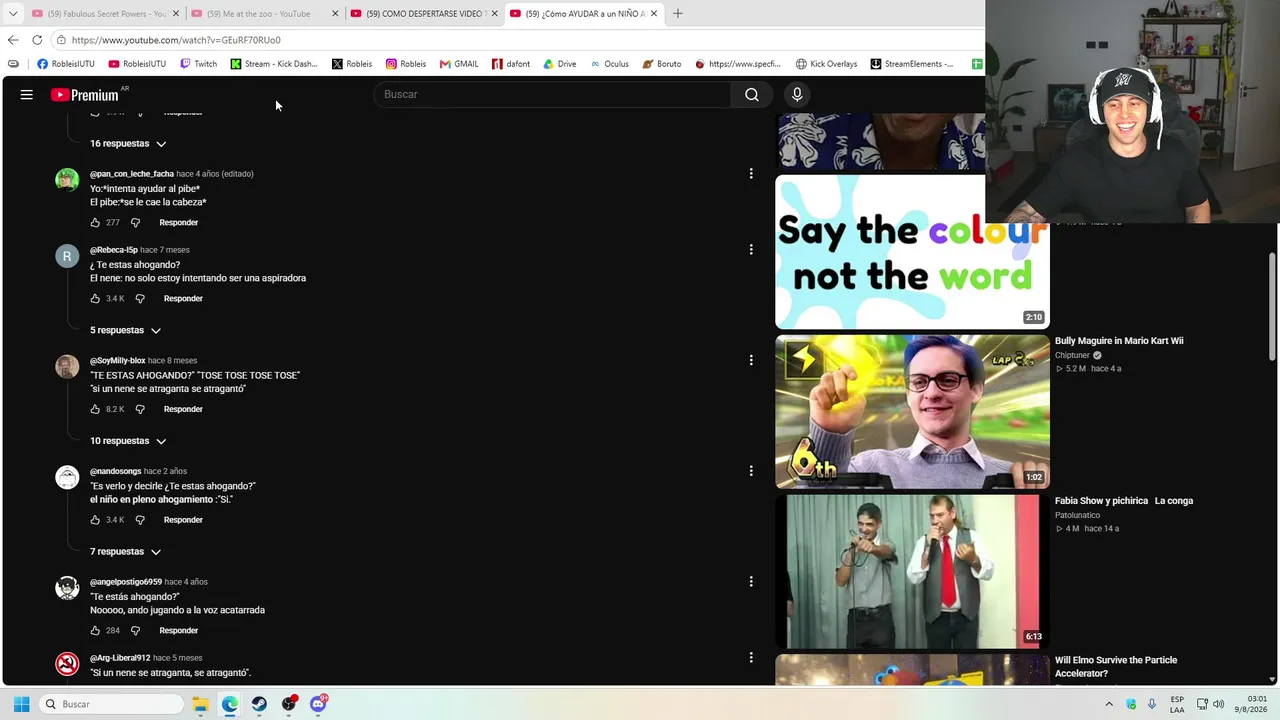Start voice search with microphone icon
This screenshot has height=720, width=1280.
point(797,94)
